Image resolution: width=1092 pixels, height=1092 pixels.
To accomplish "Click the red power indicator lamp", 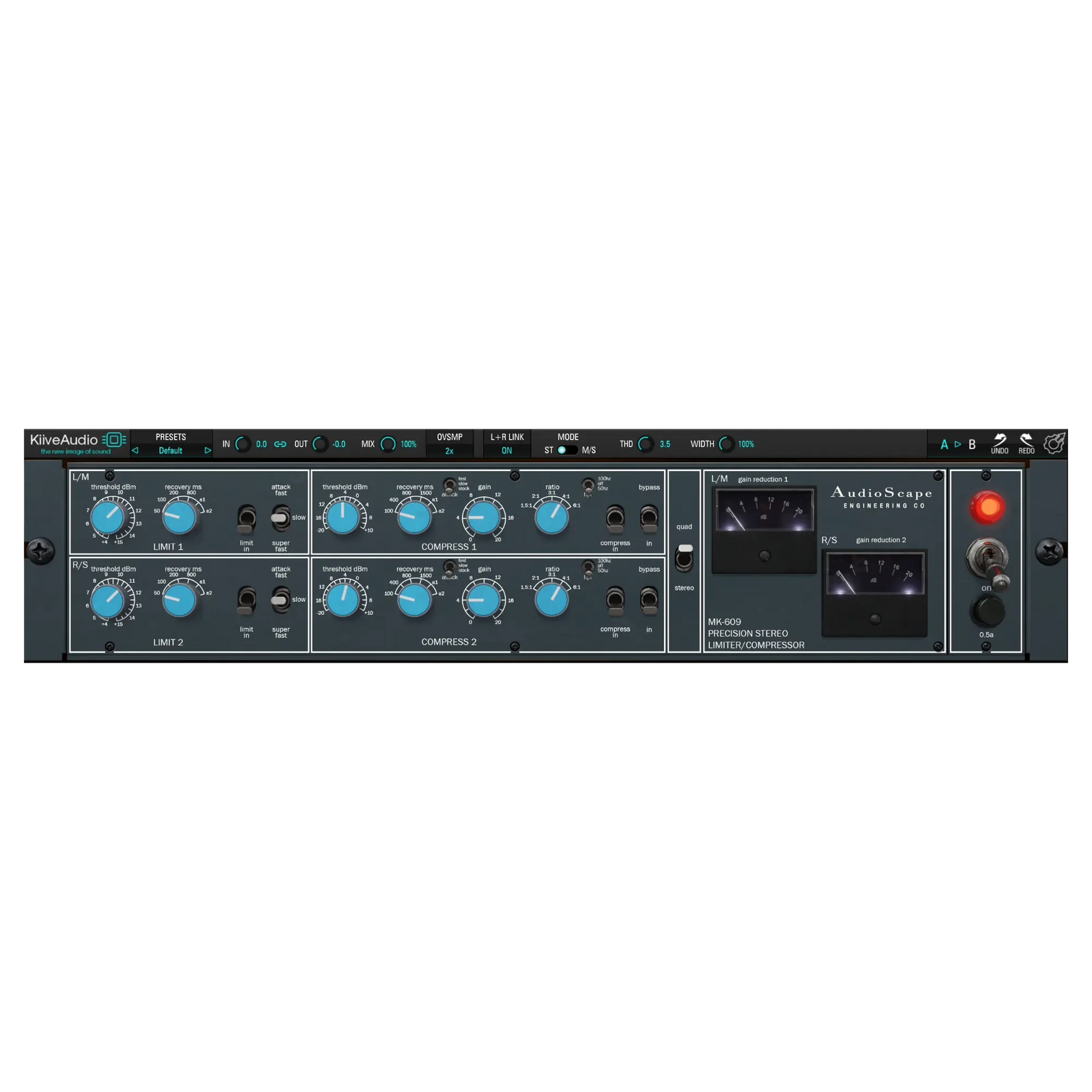I will (x=987, y=507).
